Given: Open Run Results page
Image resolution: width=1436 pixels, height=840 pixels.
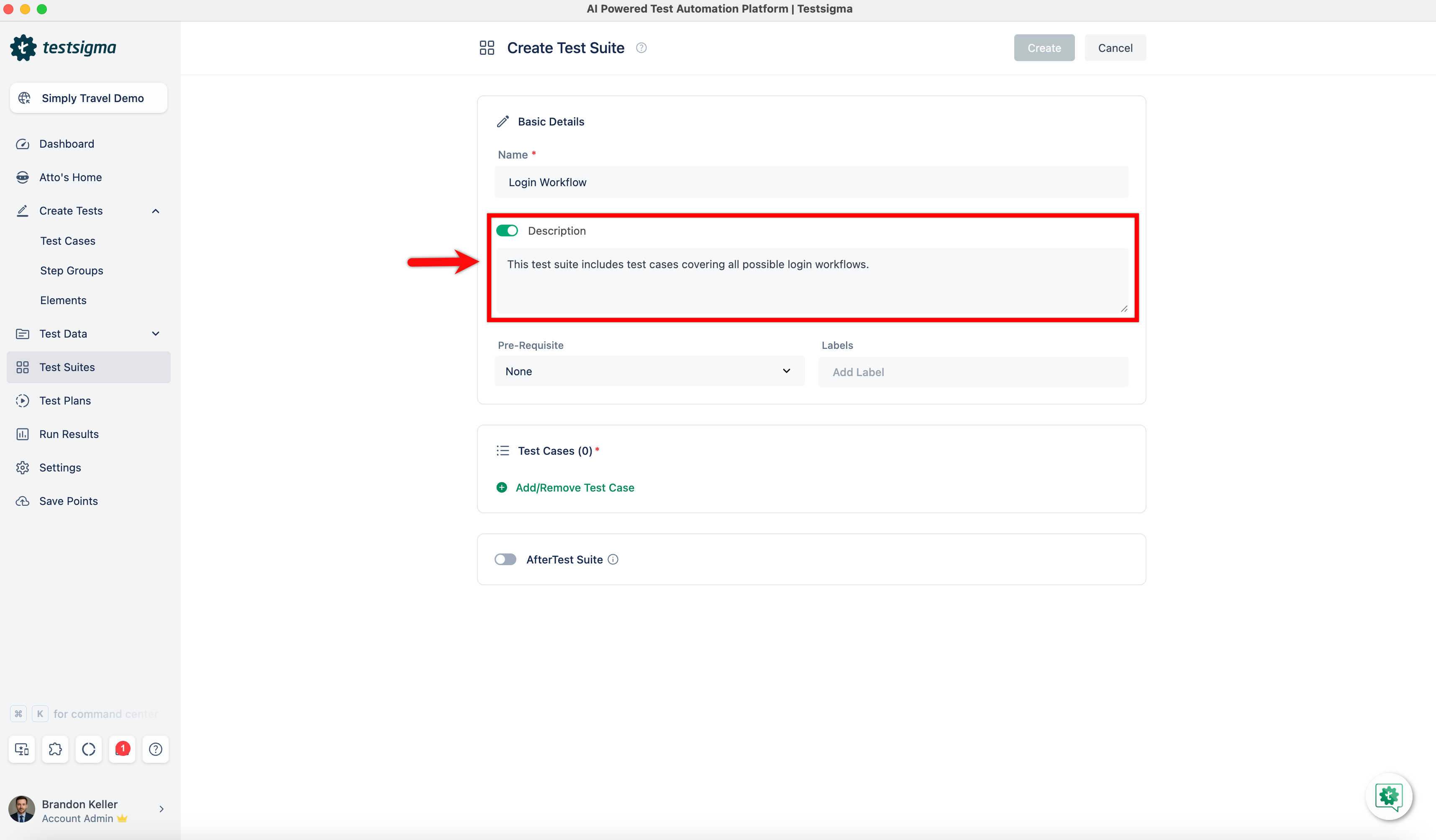Looking at the screenshot, I should tap(69, 434).
